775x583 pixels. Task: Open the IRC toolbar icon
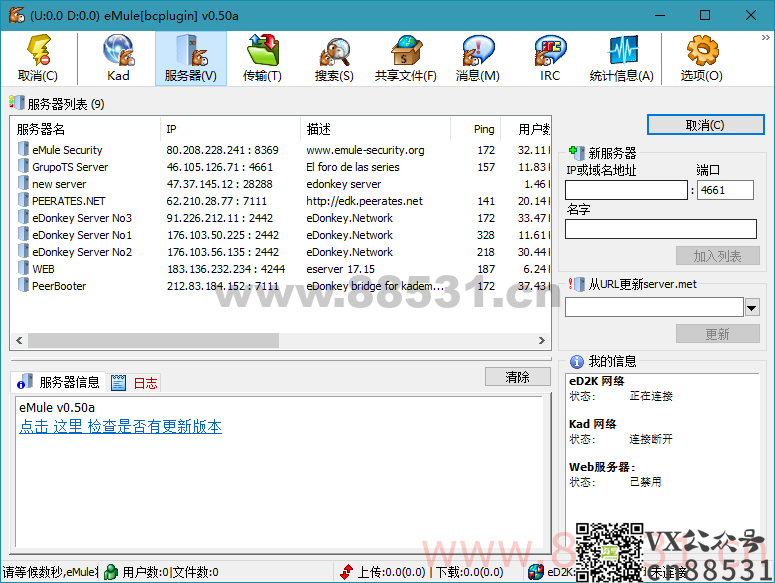click(x=550, y=58)
